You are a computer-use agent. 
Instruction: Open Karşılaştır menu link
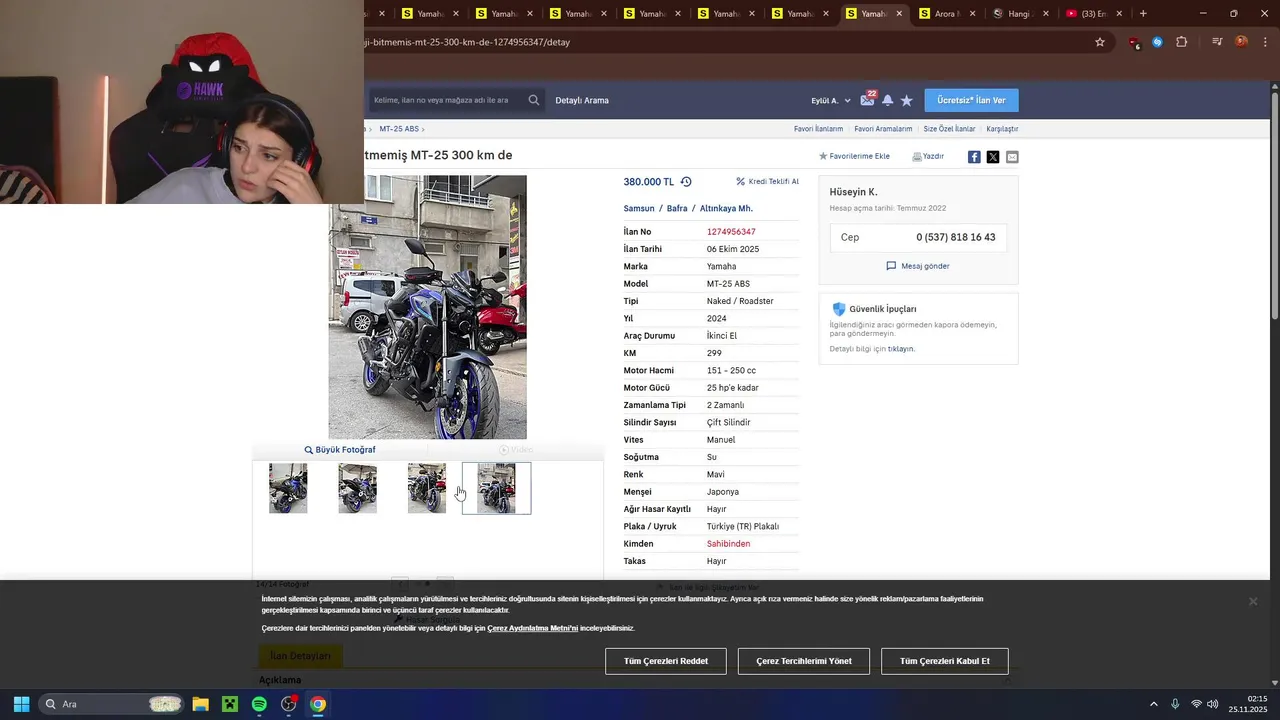click(1002, 129)
